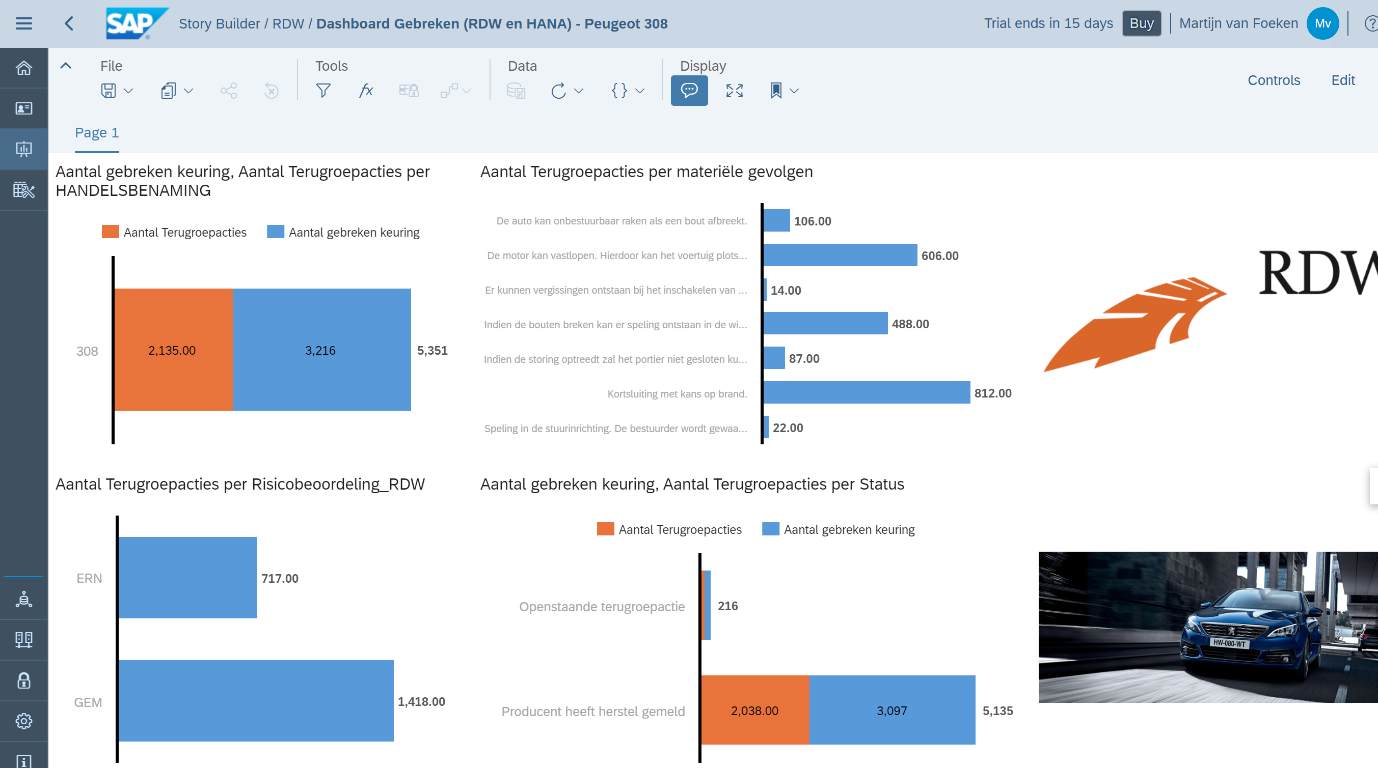
Task: Open the Info sidebar icon
Action: [24, 760]
